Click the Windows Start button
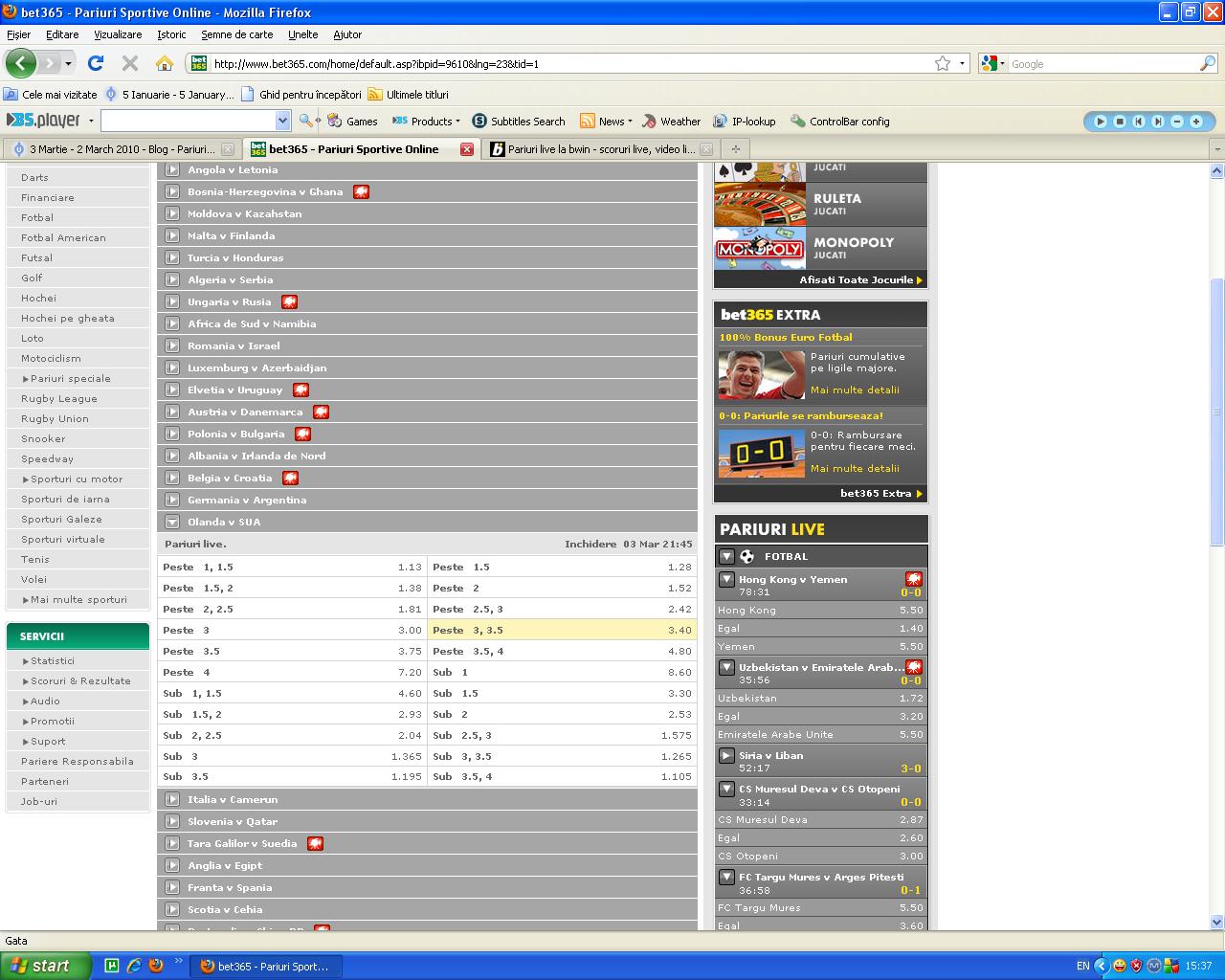1225x980 pixels. point(45,966)
